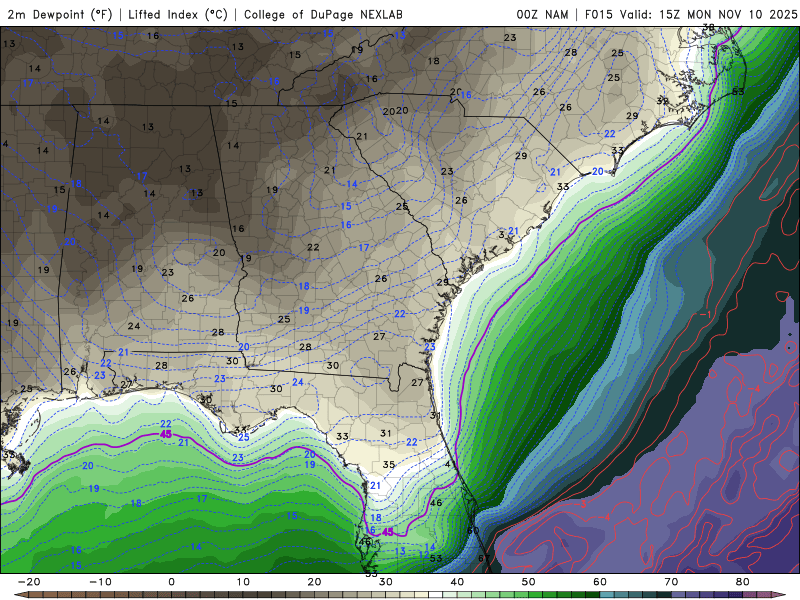Click the blue '12' contour label off south Florida

click(424, 555)
